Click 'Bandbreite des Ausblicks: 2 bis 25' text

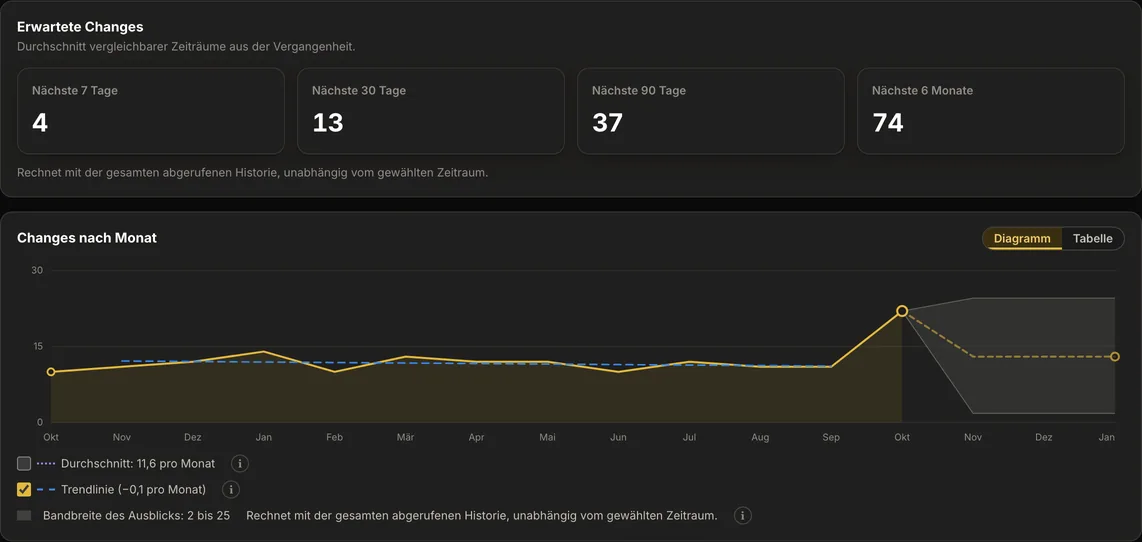[136, 516]
